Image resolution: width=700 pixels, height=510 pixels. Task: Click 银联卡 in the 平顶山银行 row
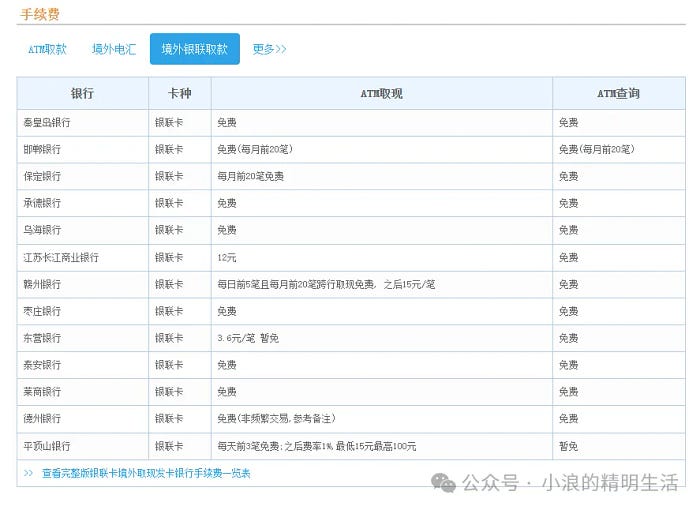point(169,446)
